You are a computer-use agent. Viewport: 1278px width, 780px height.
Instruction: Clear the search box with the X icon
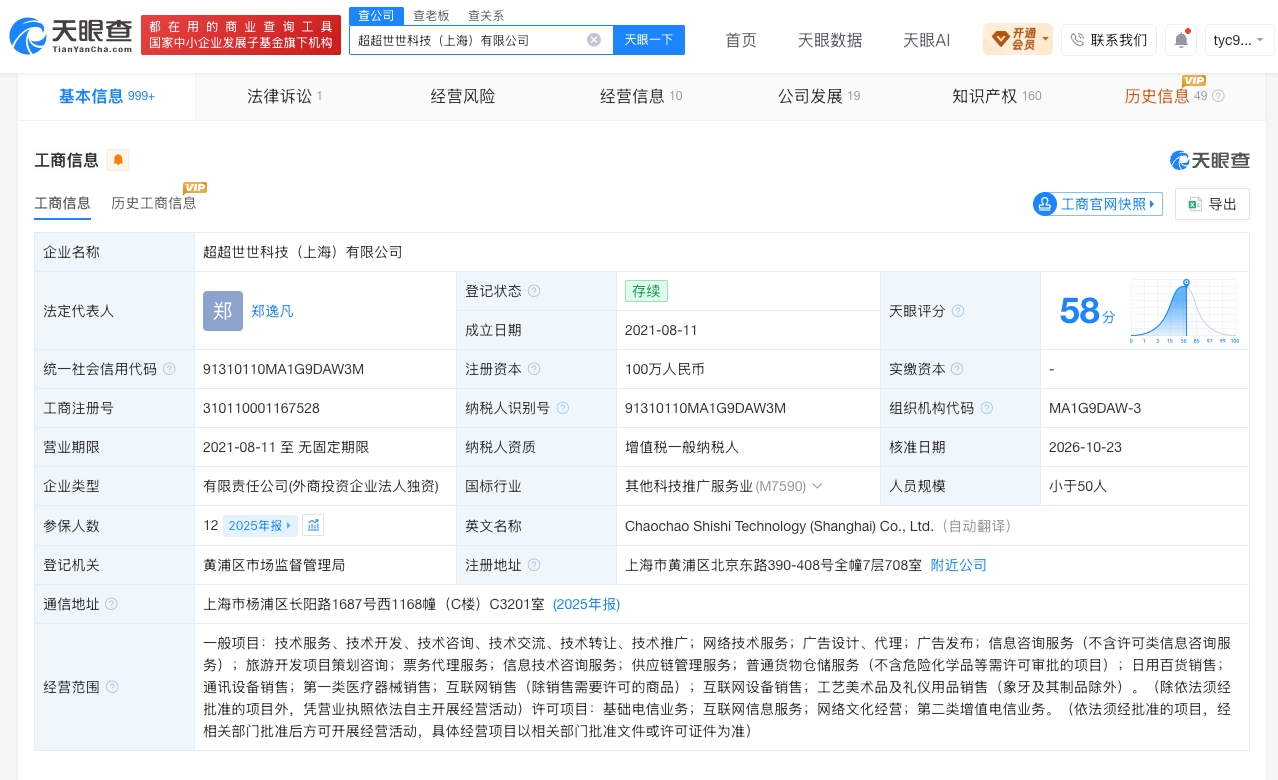coord(594,40)
